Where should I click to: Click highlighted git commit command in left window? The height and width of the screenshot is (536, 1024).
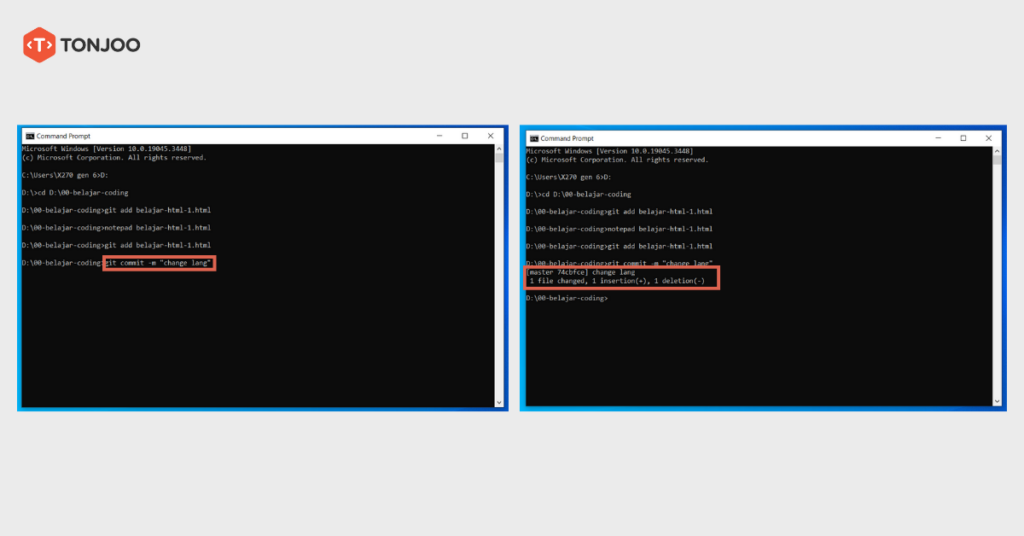[x=160, y=262]
